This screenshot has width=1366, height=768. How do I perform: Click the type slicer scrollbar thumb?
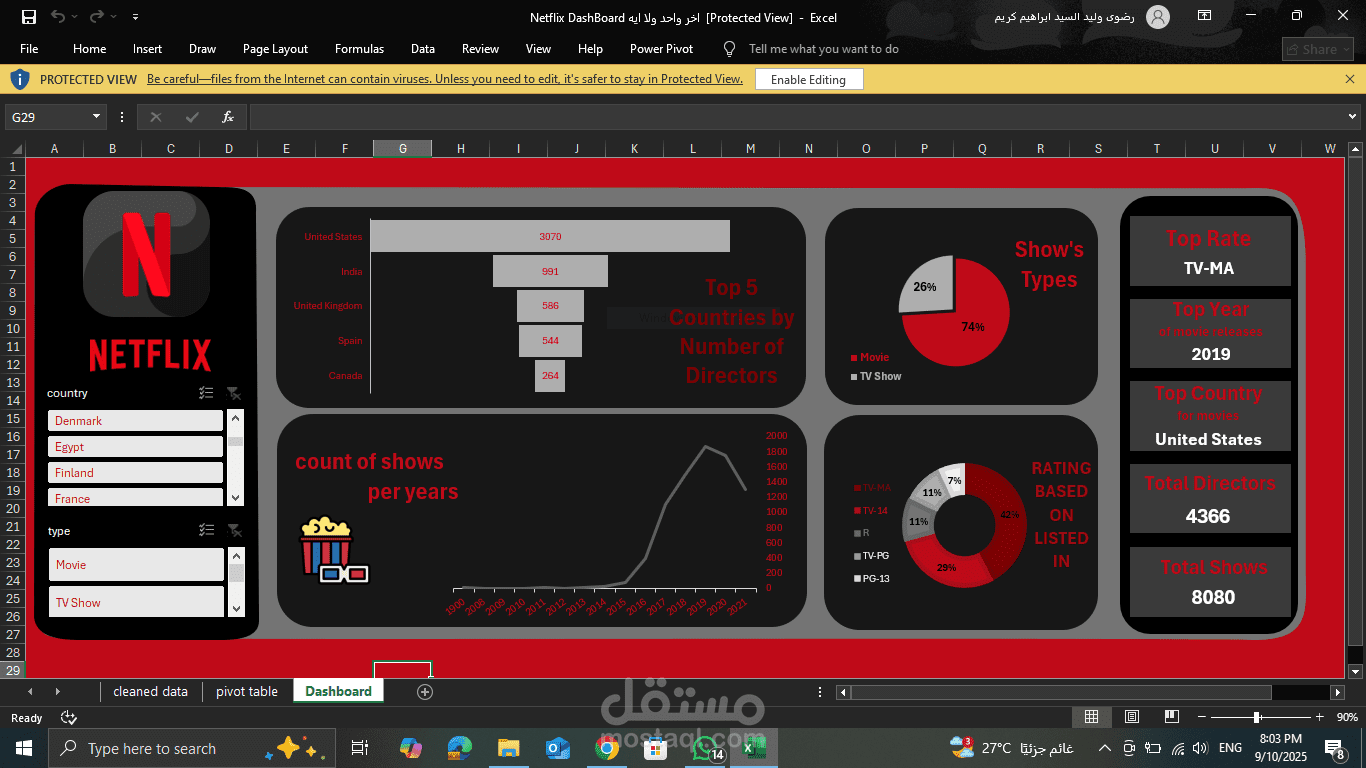coord(236,573)
